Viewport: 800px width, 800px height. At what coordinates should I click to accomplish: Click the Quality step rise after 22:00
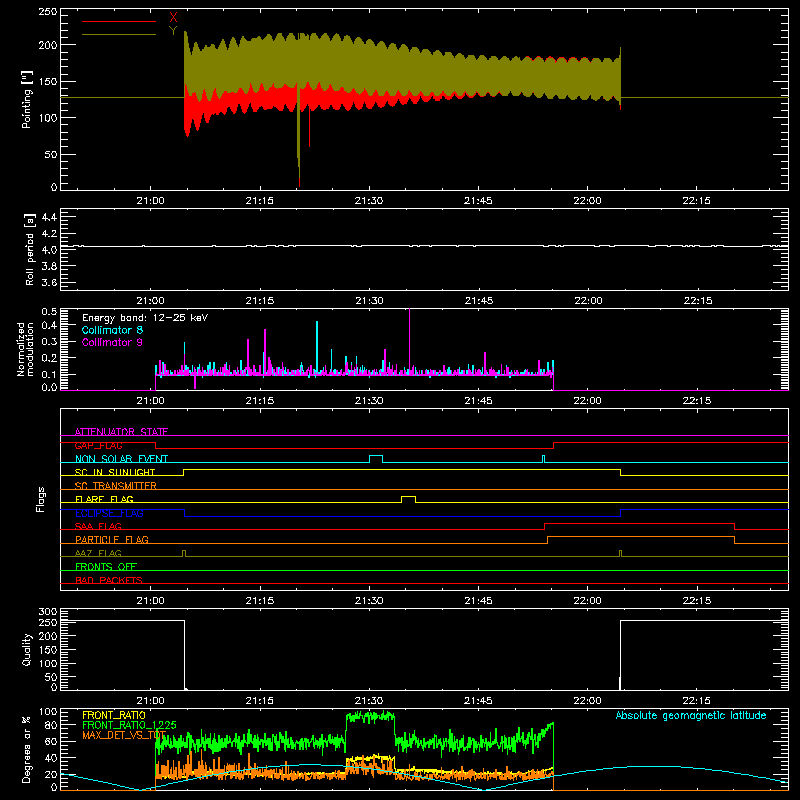(x=620, y=655)
